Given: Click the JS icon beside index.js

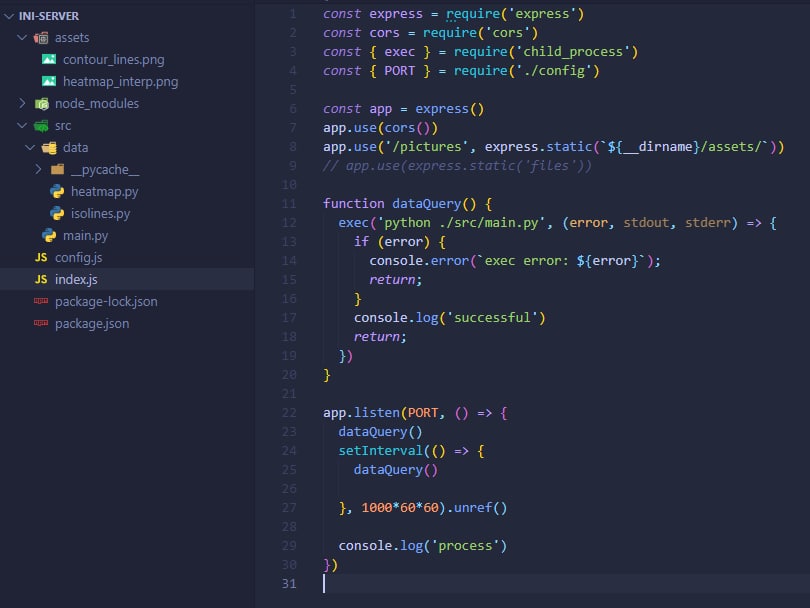Looking at the screenshot, I should click(41, 279).
